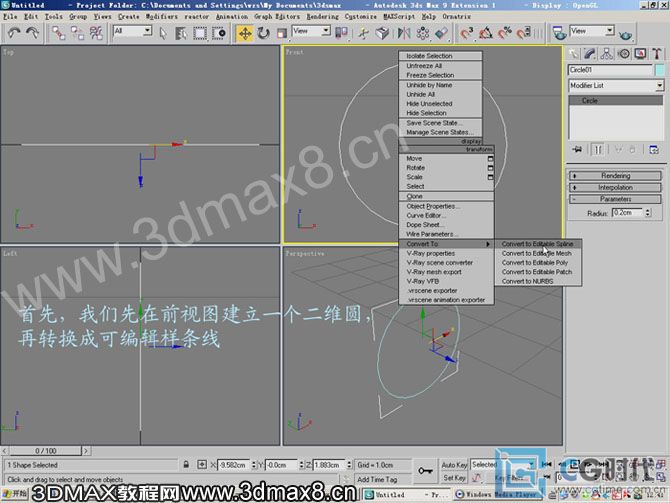Activate the Select and Uniform Scale tool

pos(282,33)
